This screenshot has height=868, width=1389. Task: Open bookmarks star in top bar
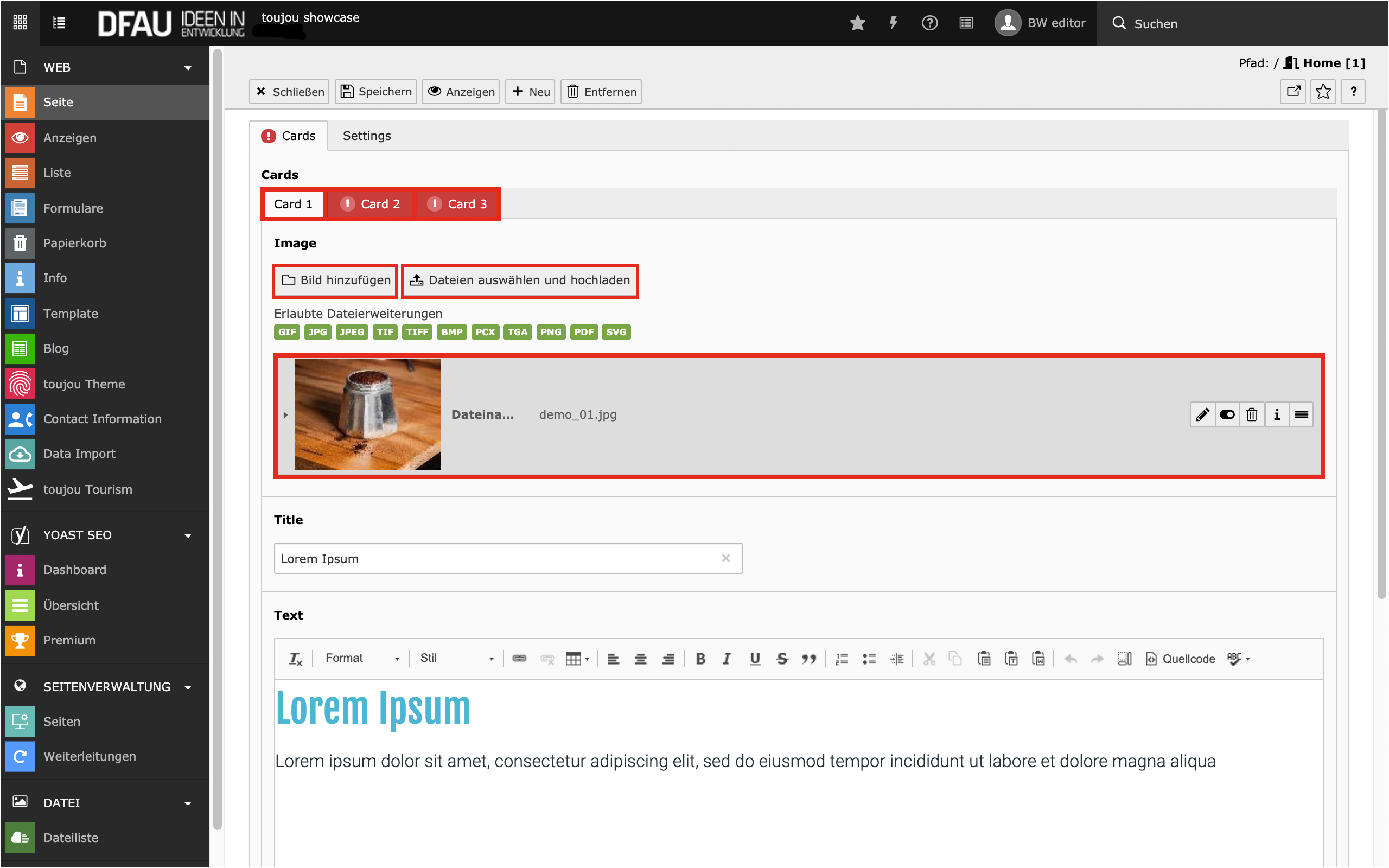click(x=857, y=23)
